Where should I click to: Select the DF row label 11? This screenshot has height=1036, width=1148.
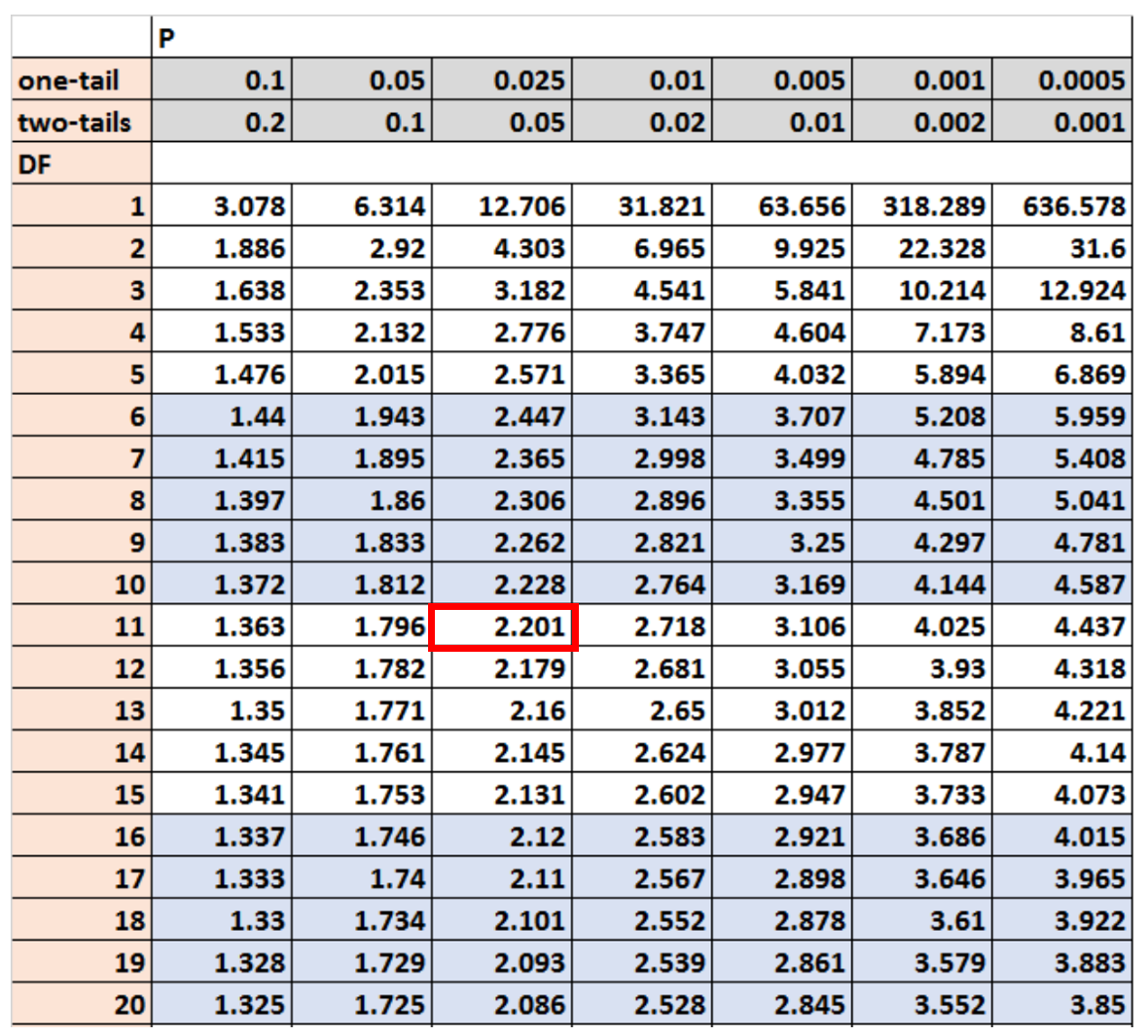(82, 626)
